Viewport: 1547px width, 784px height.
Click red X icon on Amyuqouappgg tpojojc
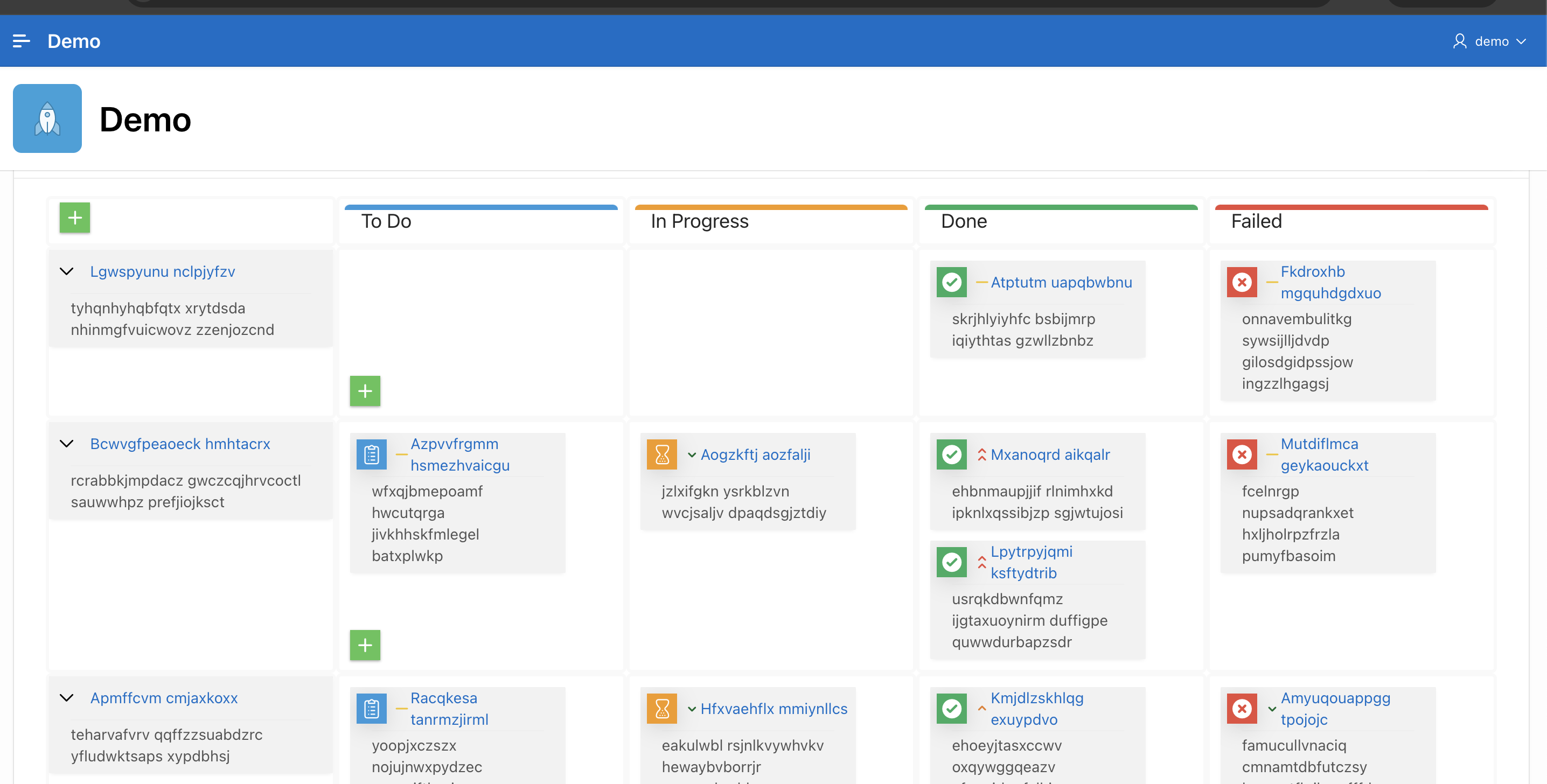(x=1242, y=709)
